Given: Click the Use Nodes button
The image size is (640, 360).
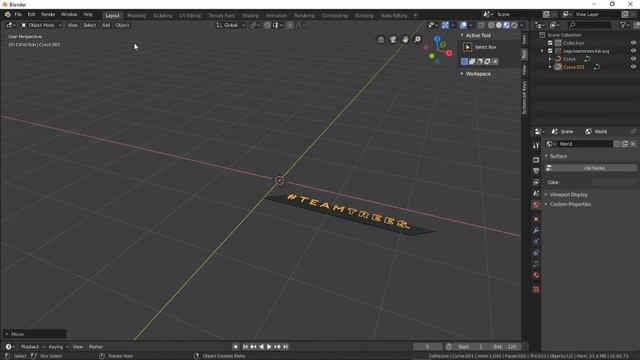Looking at the screenshot, I should click(591, 168).
